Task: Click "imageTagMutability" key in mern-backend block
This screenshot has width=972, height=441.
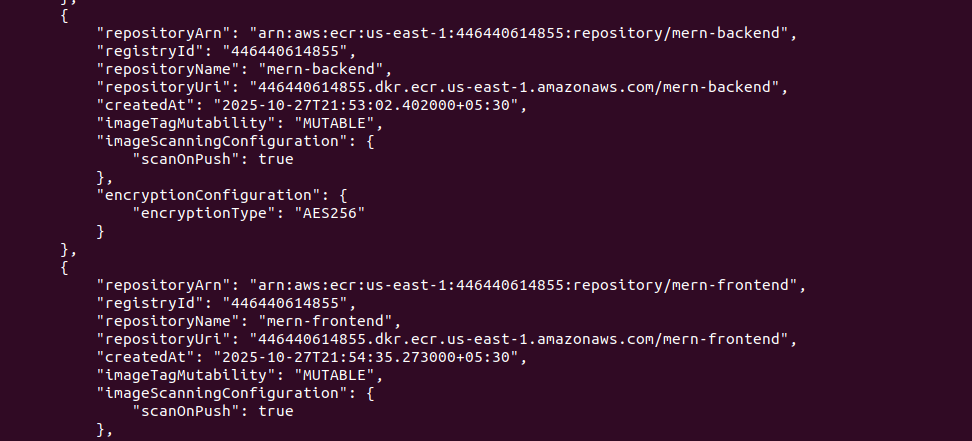Action: point(186,124)
